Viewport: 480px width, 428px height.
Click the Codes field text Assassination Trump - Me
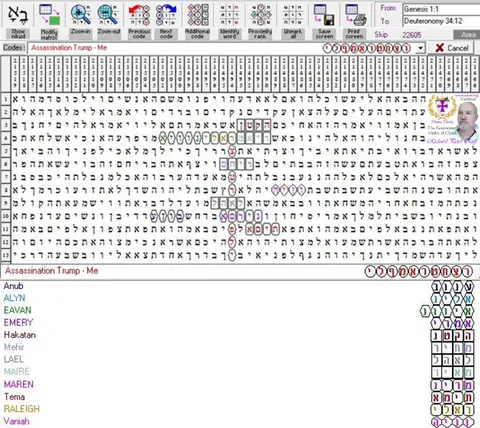[69, 48]
